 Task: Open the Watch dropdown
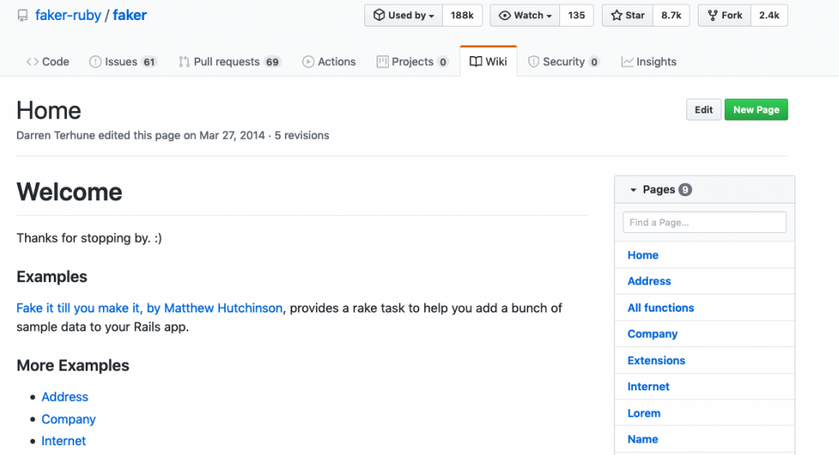pos(525,16)
